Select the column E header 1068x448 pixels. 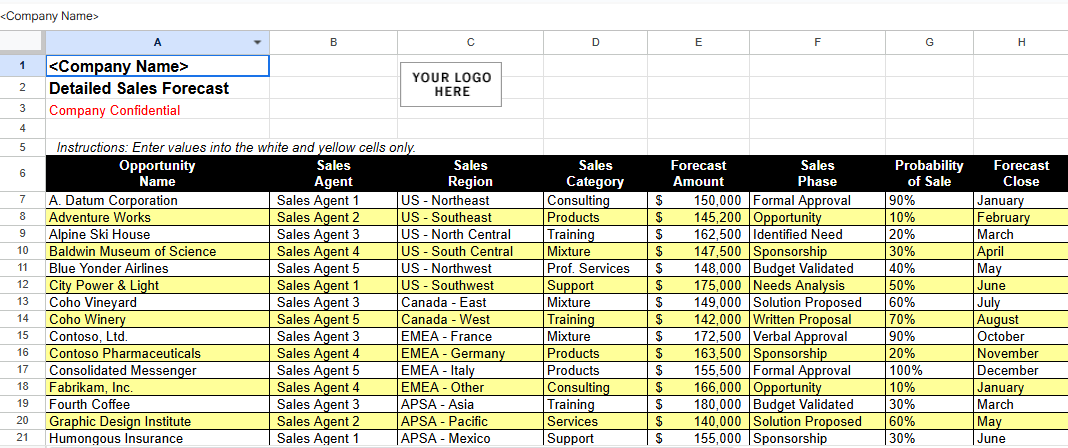[x=697, y=42]
